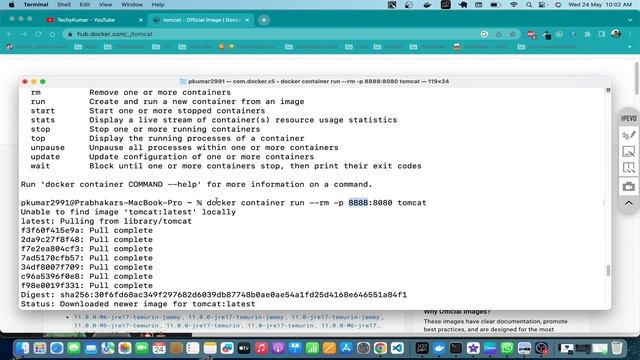Image resolution: width=640 pixels, height=360 pixels.
Task: Click the 'Unable to find image' line
Action: [x=128, y=212]
